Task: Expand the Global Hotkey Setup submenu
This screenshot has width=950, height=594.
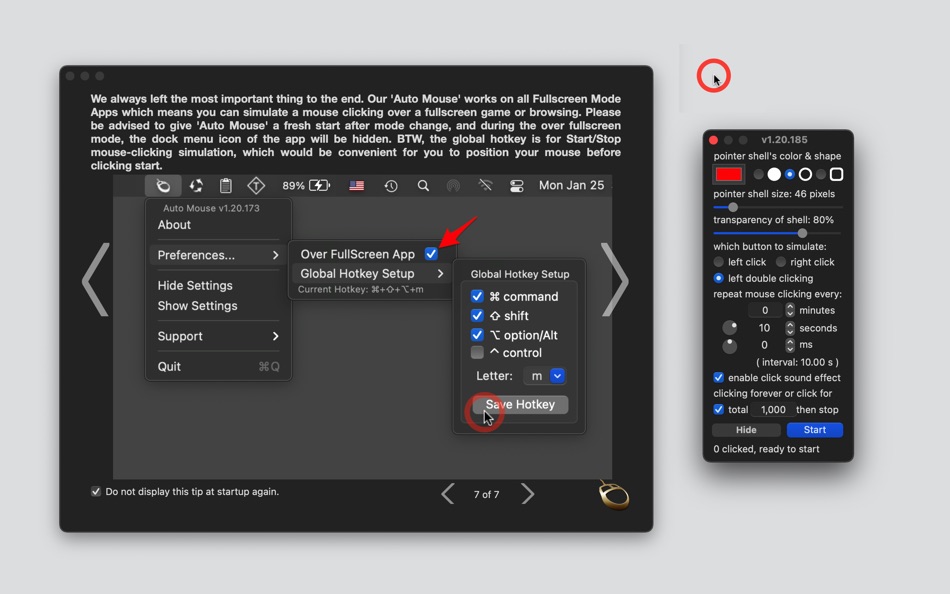Action: click(372, 273)
